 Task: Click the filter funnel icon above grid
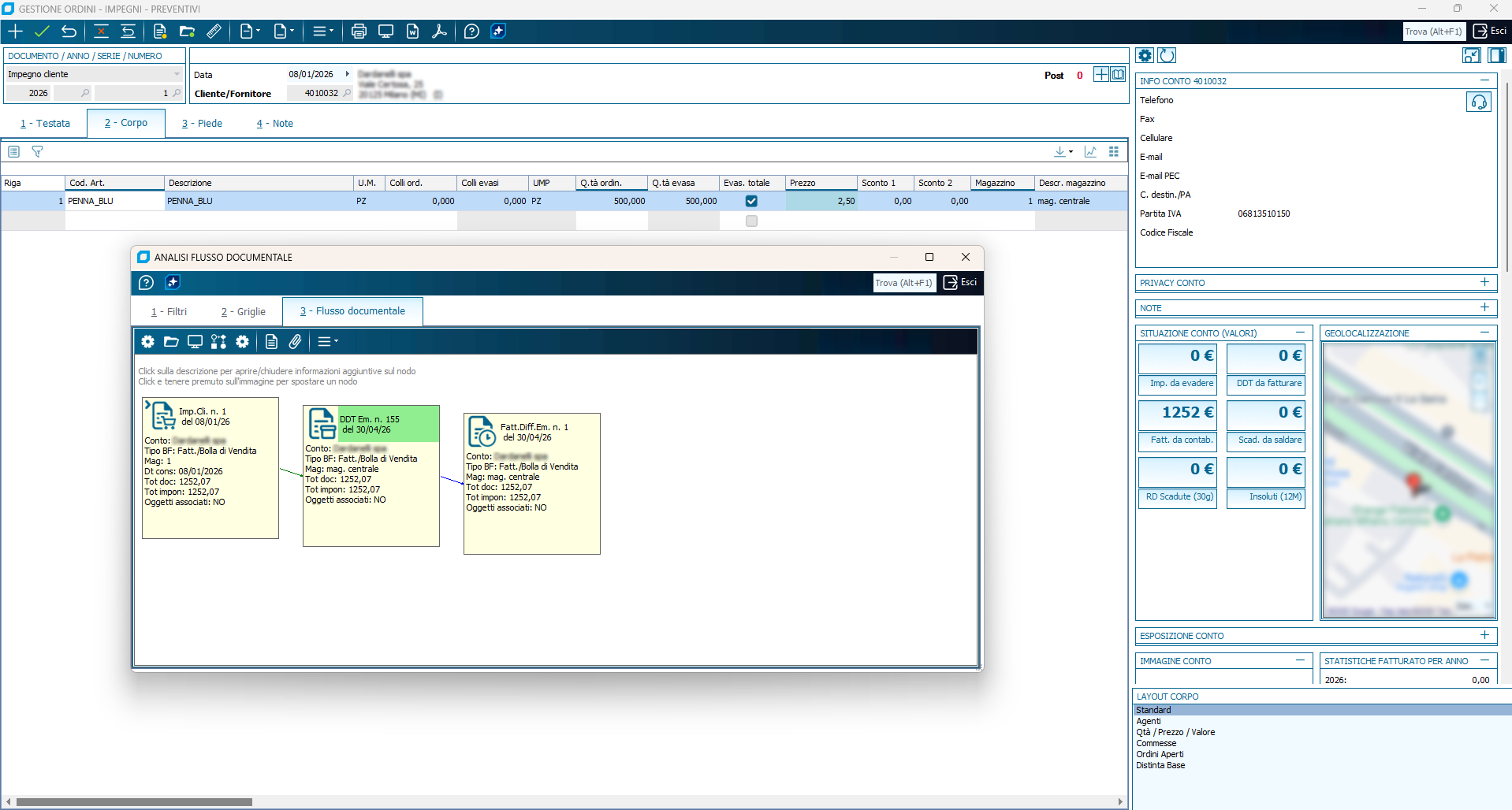[x=37, y=151]
